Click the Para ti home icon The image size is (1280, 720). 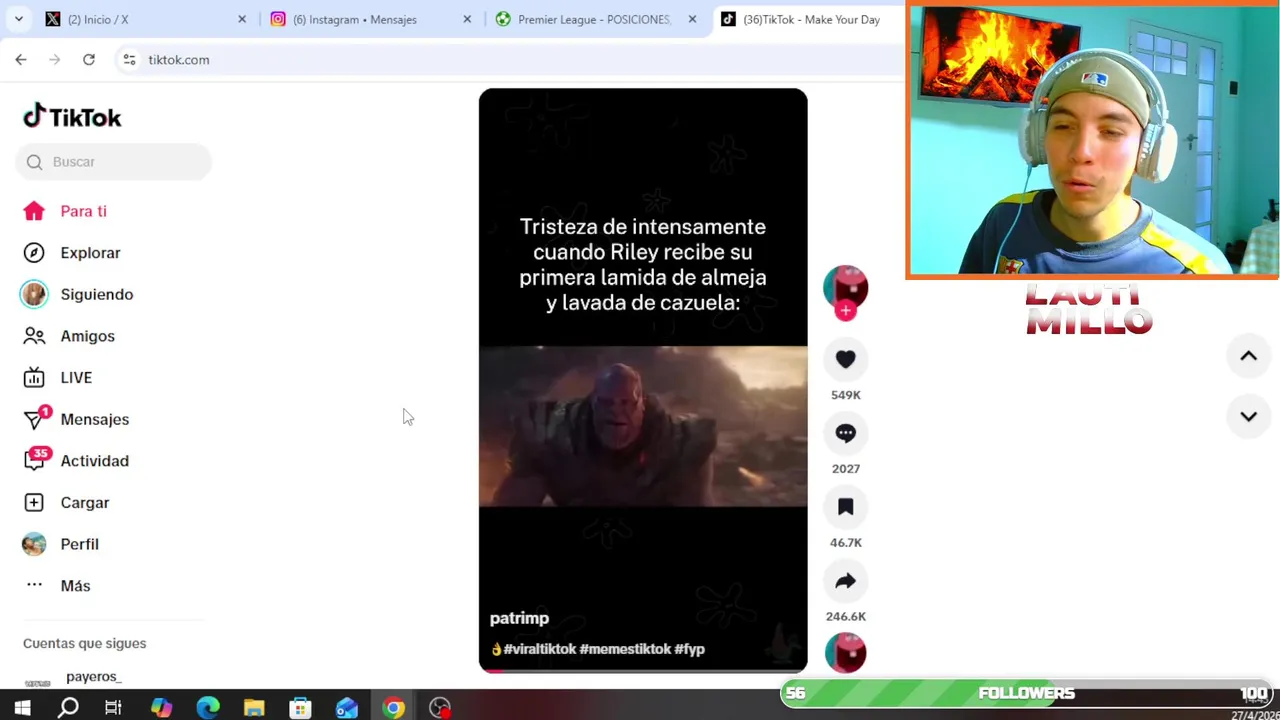tap(34, 211)
